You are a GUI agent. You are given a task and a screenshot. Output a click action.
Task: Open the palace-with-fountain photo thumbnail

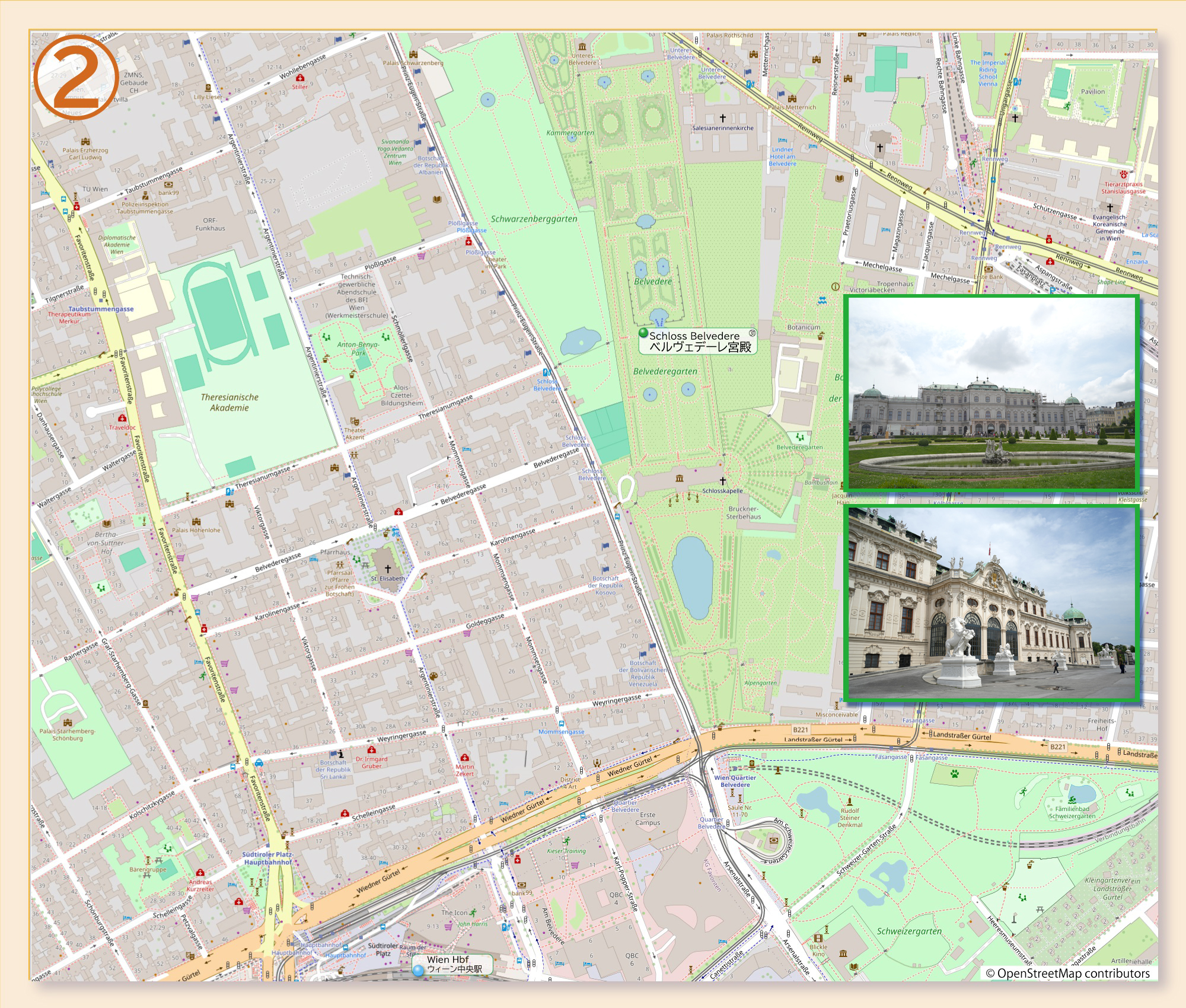pyautogui.click(x=991, y=393)
